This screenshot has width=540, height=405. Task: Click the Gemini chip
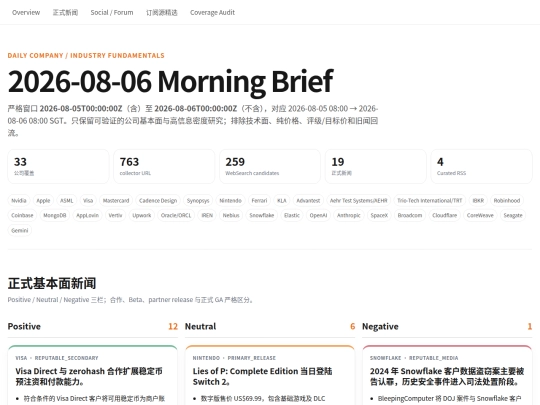pyautogui.click(x=20, y=230)
